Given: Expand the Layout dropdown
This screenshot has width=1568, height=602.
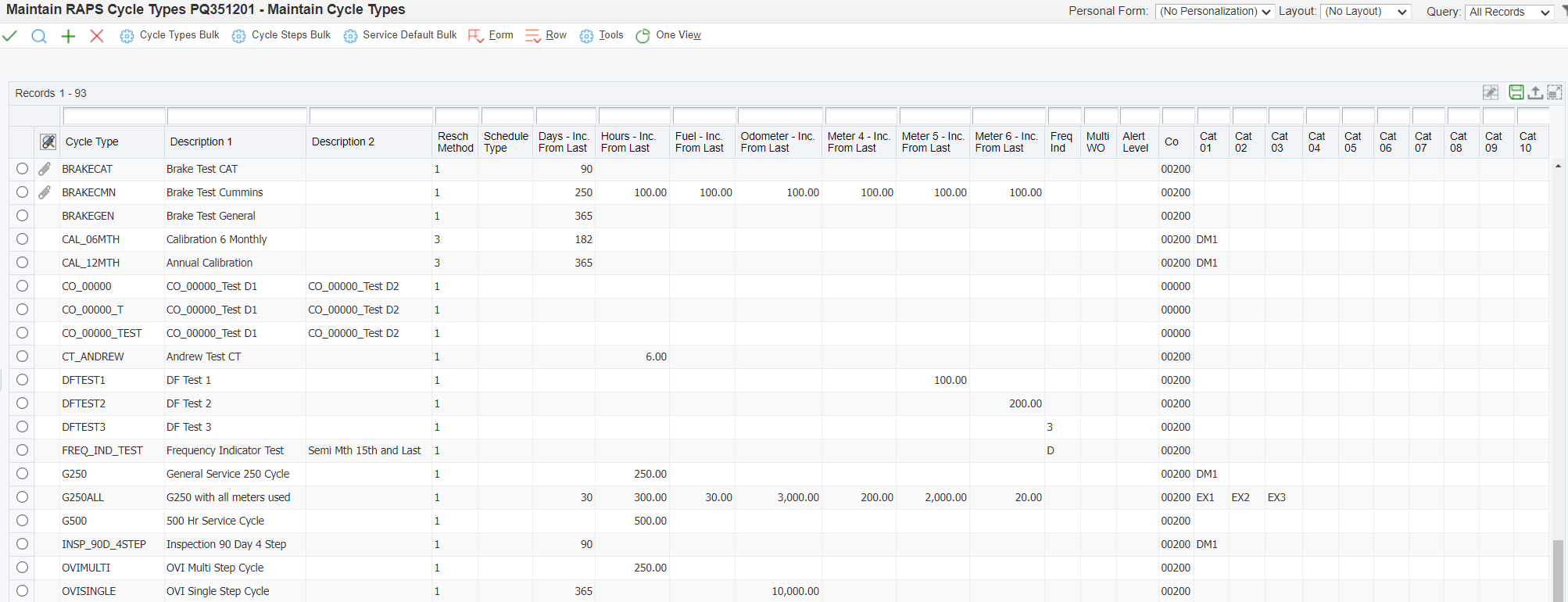Looking at the screenshot, I should tap(1366, 12).
